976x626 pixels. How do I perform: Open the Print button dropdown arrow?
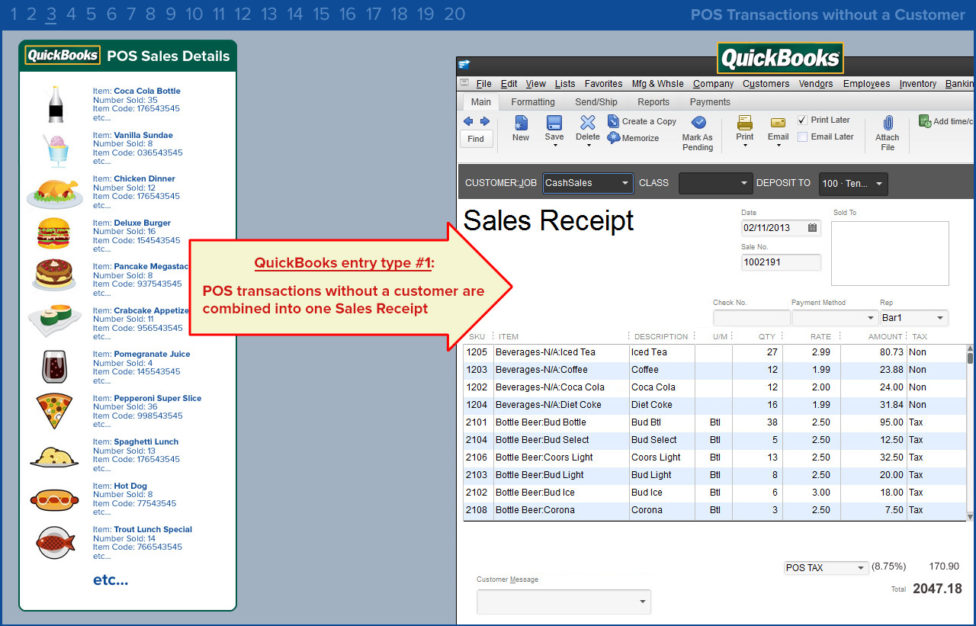tap(745, 146)
